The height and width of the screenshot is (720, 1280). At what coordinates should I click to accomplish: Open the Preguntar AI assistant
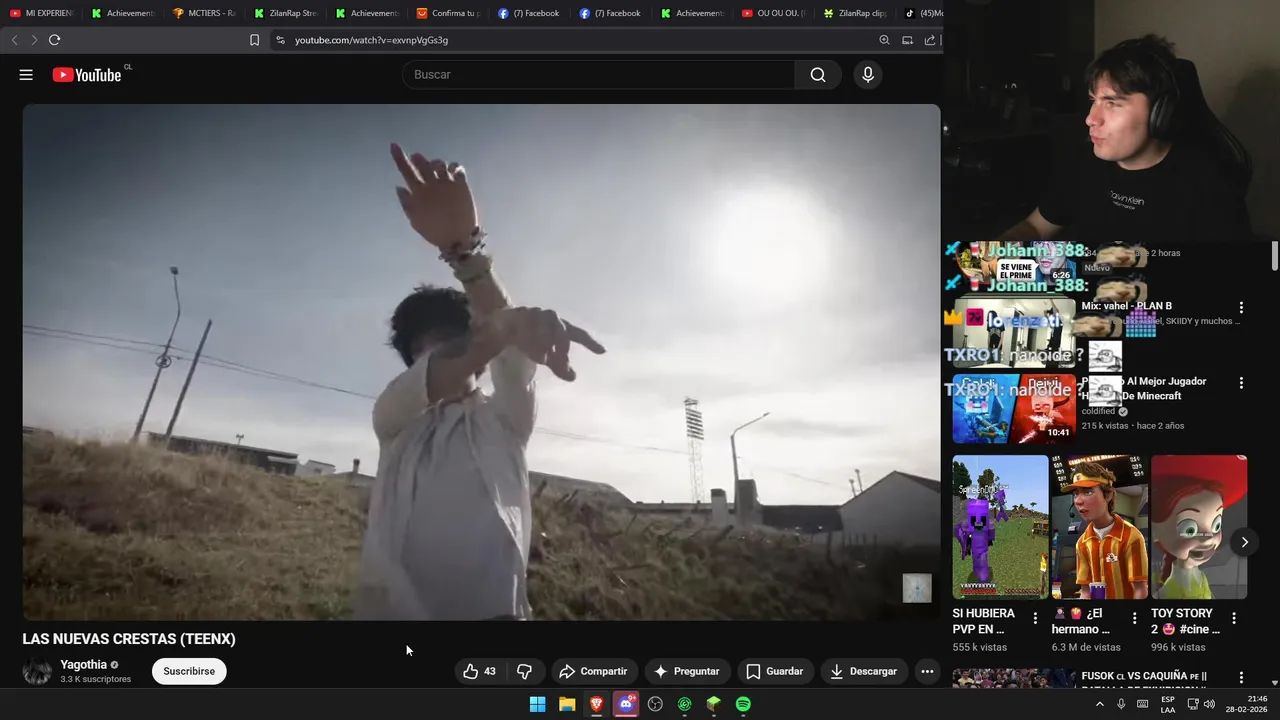coord(686,671)
